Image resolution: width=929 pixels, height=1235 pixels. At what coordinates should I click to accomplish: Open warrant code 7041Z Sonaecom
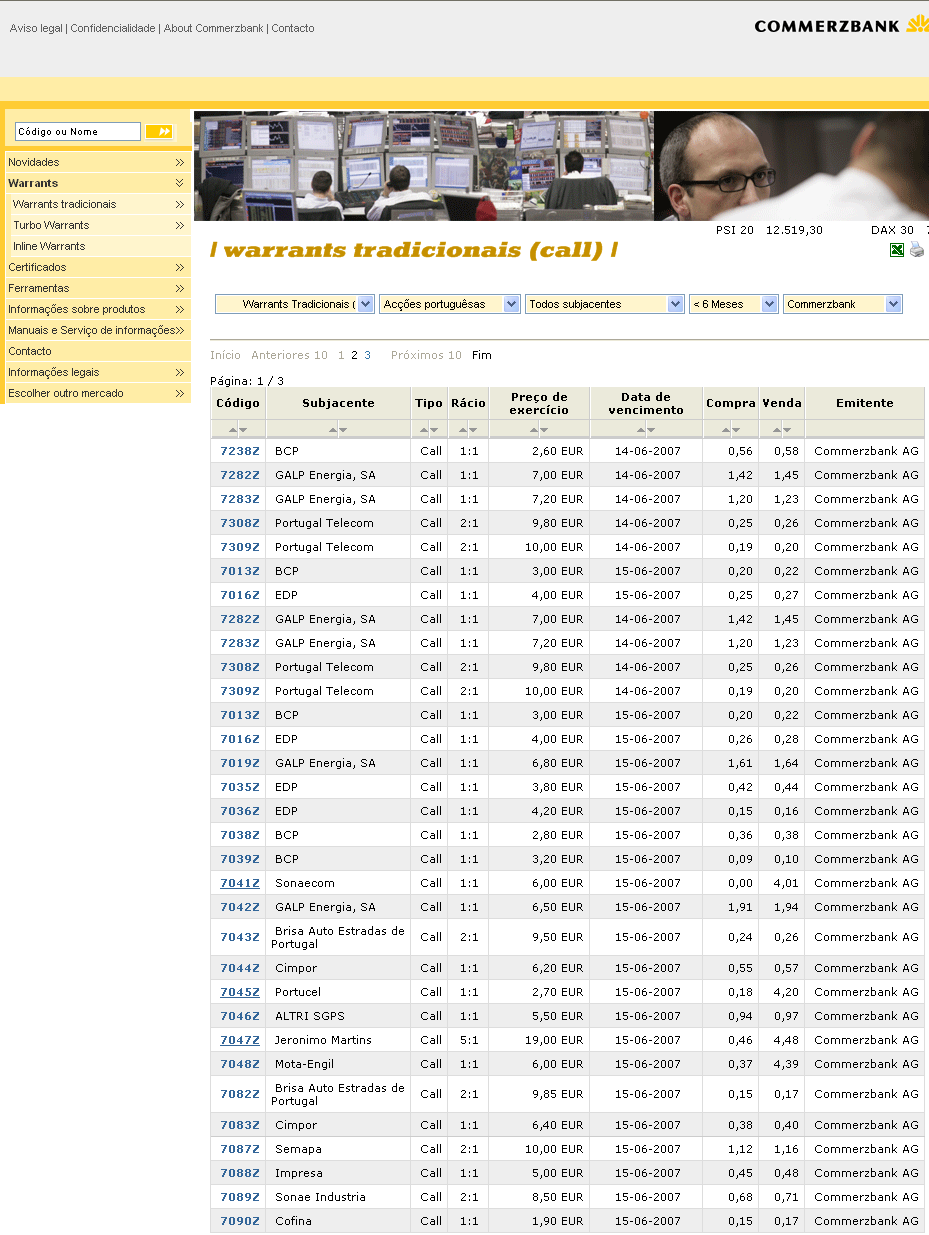(x=240, y=883)
